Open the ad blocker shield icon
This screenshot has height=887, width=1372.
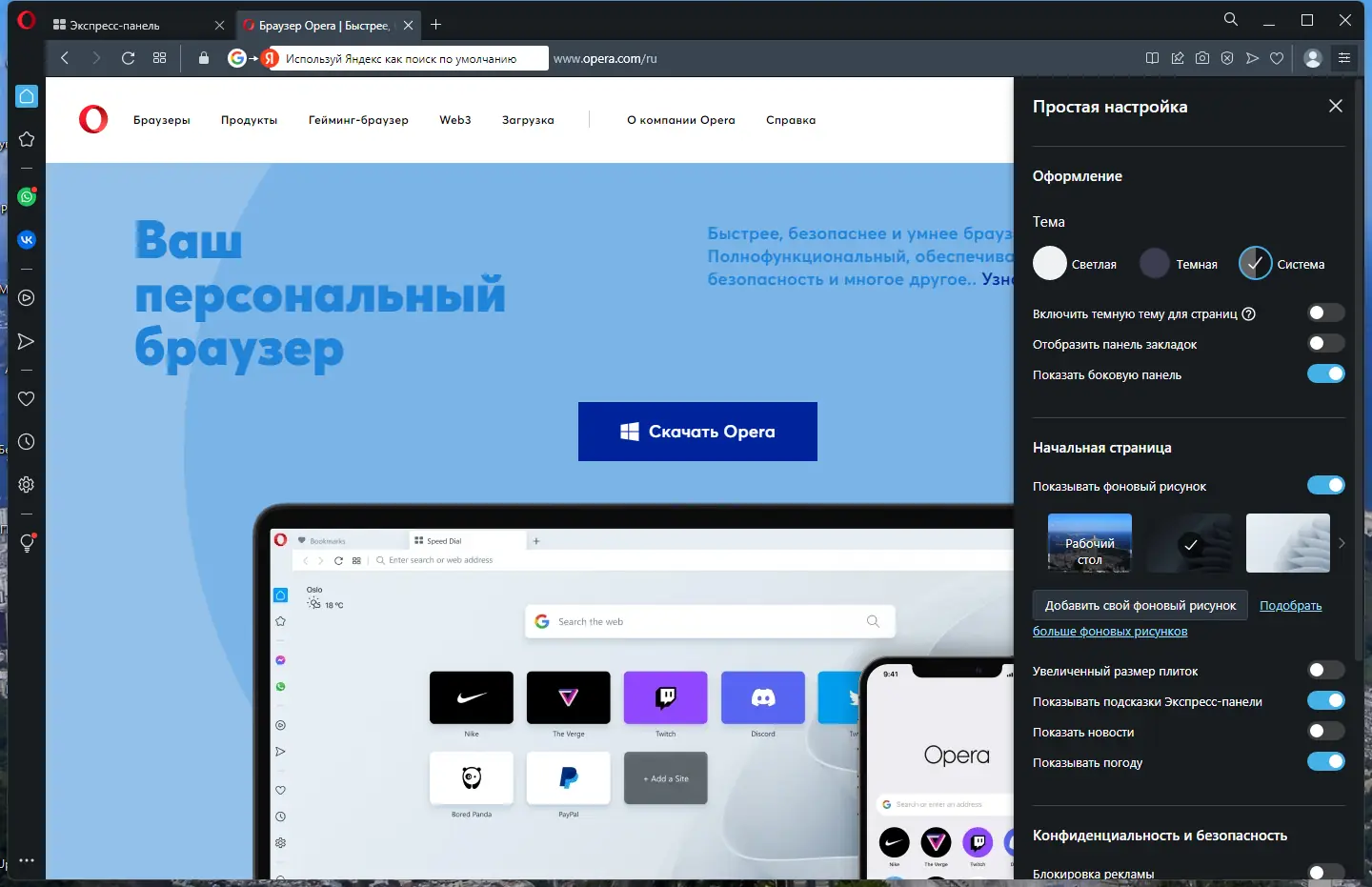1228,58
